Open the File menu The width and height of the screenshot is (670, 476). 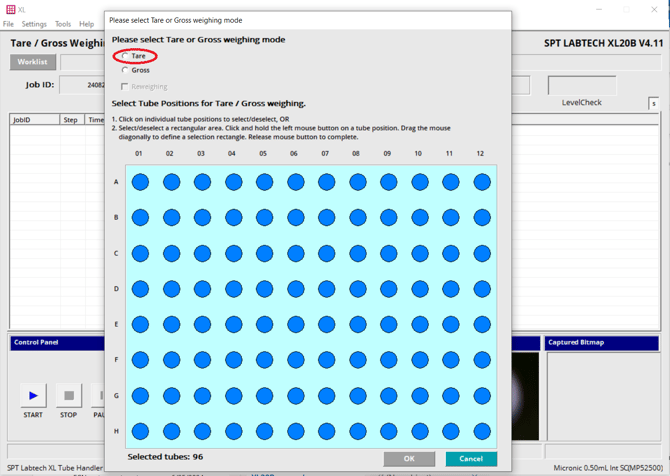[x=8, y=24]
